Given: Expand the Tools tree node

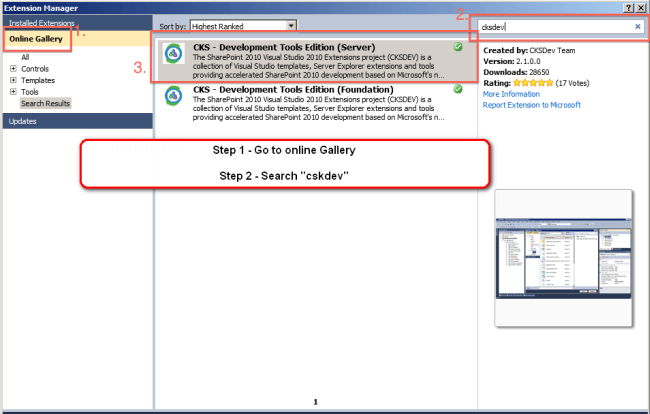Looking at the screenshot, I should tap(13, 92).
